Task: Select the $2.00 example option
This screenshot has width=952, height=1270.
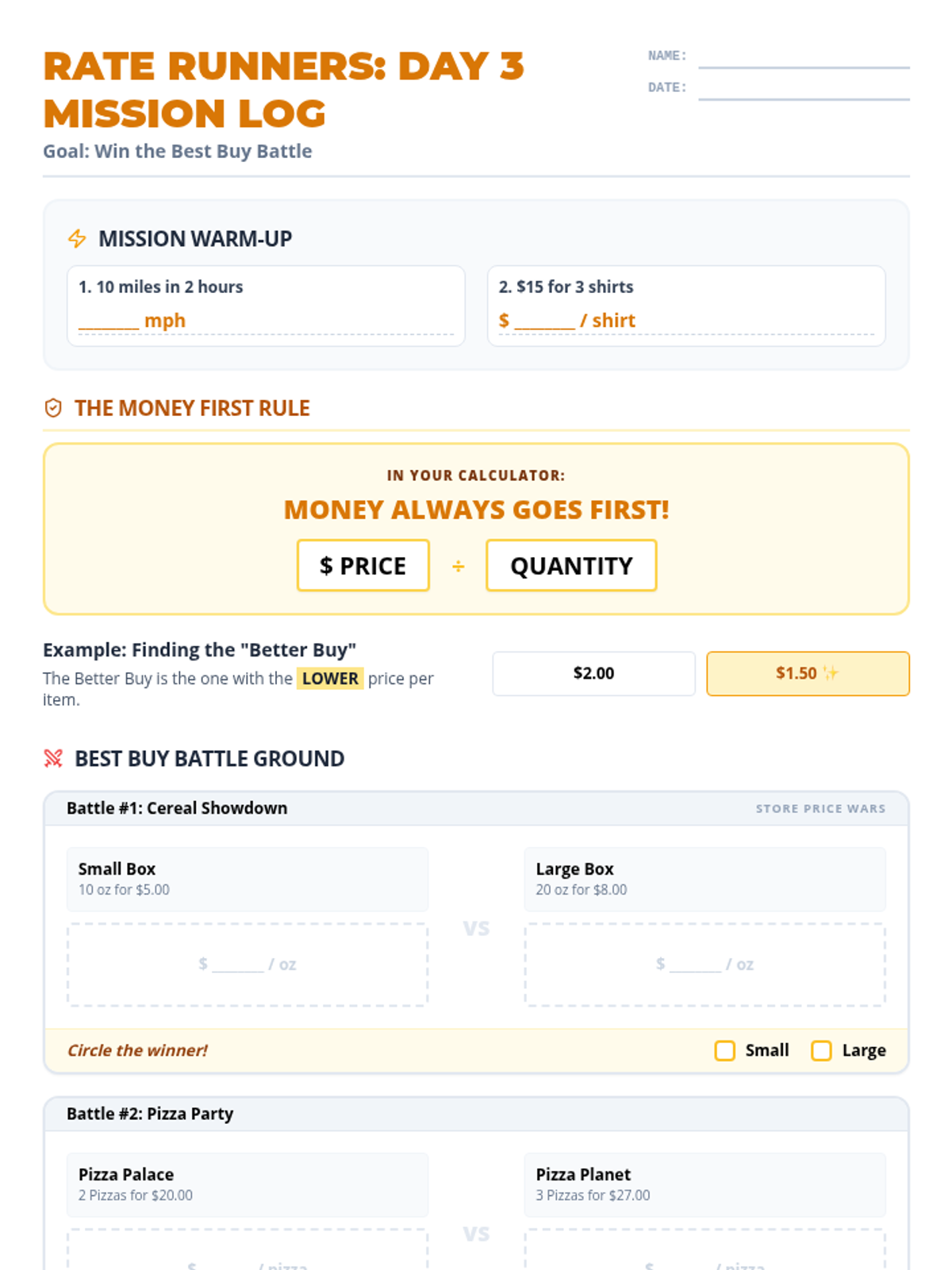Action: pos(593,674)
